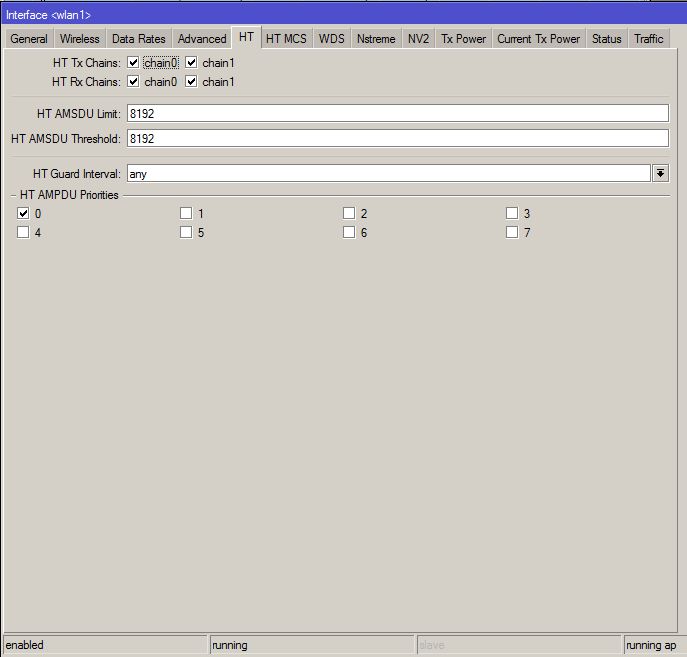Enable AMPDU priority 3
The image size is (687, 657).
pos(512,213)
